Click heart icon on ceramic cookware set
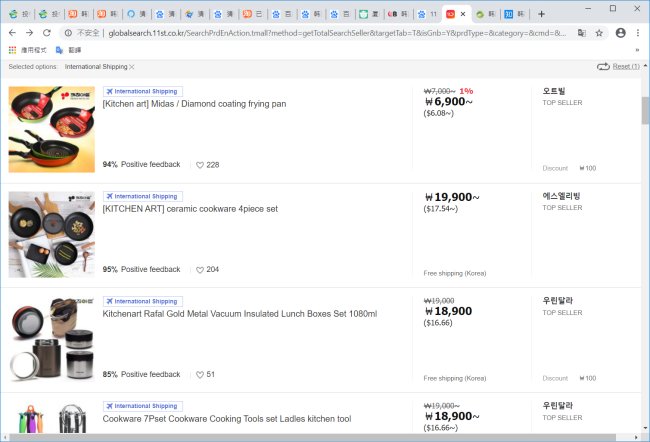The width and height of the screenshot is (650, 442). (x=200, y=270)
